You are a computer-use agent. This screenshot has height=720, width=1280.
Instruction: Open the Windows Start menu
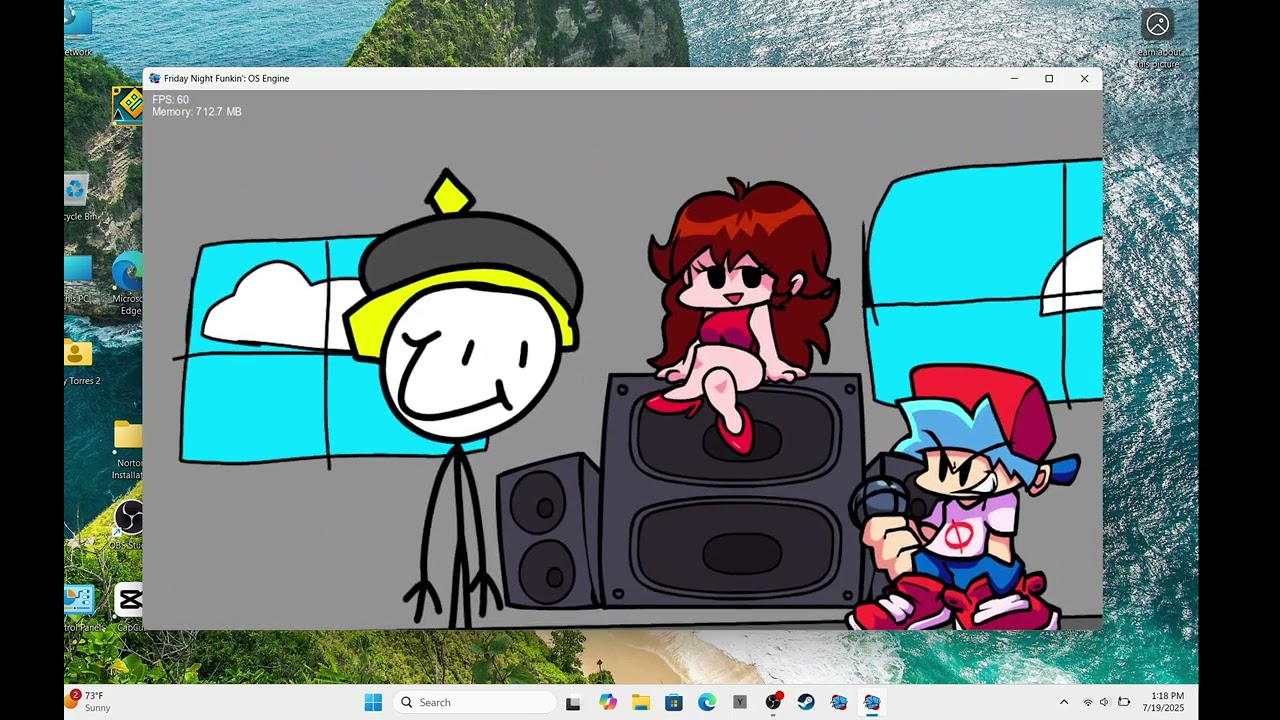(x=373, y=702)
